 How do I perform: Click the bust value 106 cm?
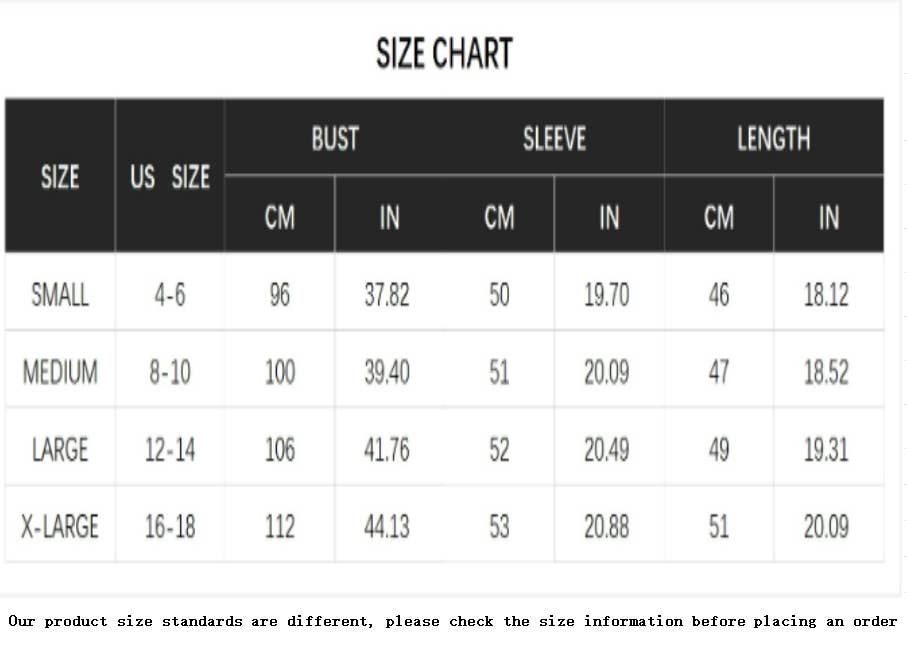click(280, 449)
